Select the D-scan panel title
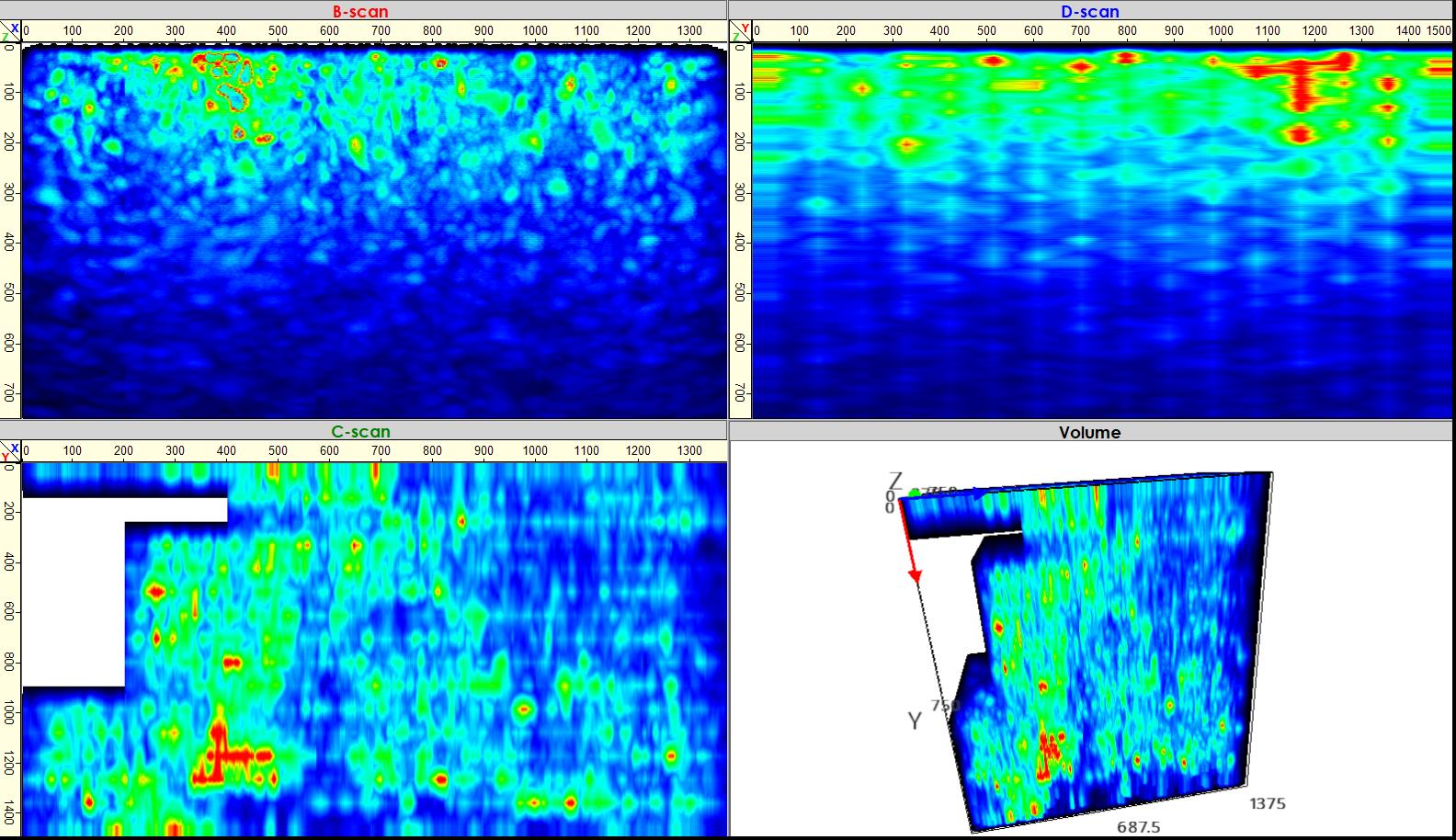1456x840 pixels. (x=1089, y=12)
